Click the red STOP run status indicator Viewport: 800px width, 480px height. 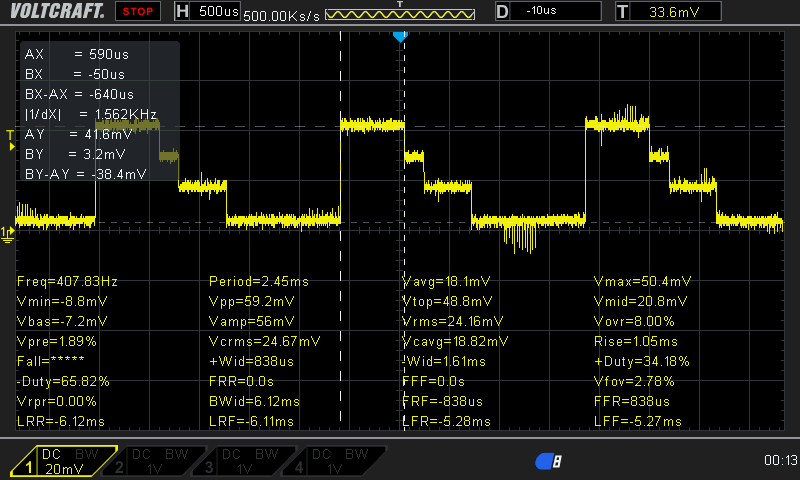coord(138,12)
